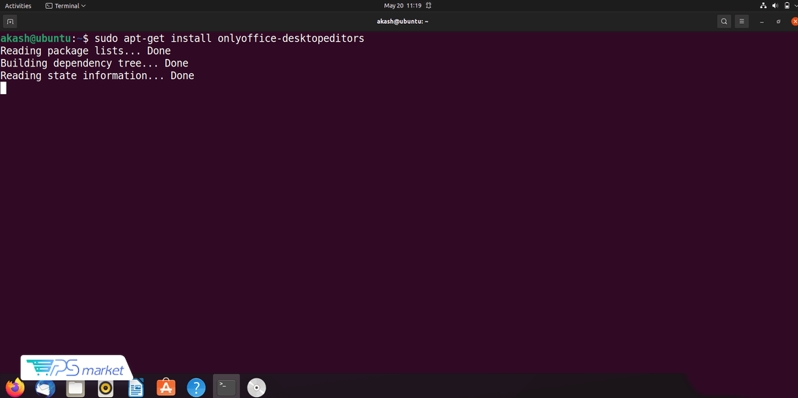Launch LibreOffice Writer from the dock

136,388
